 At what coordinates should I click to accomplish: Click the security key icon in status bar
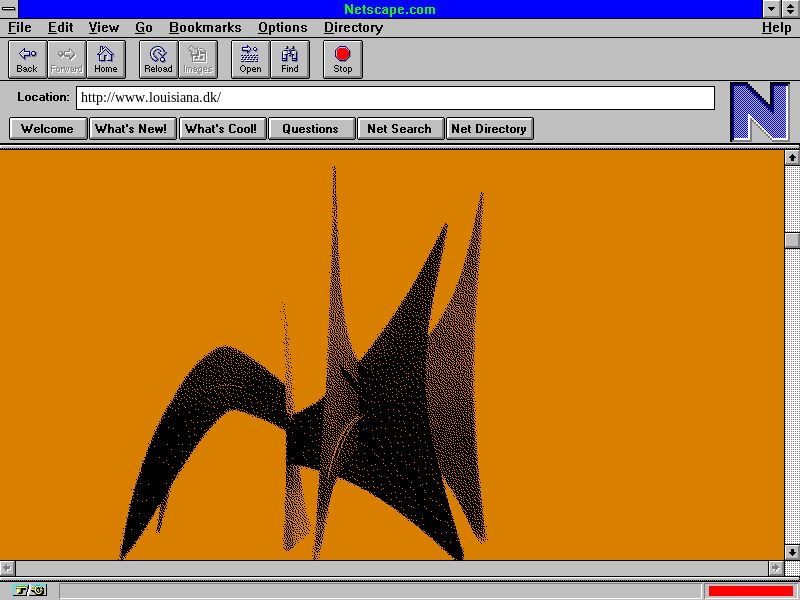(x=30, y=591)
